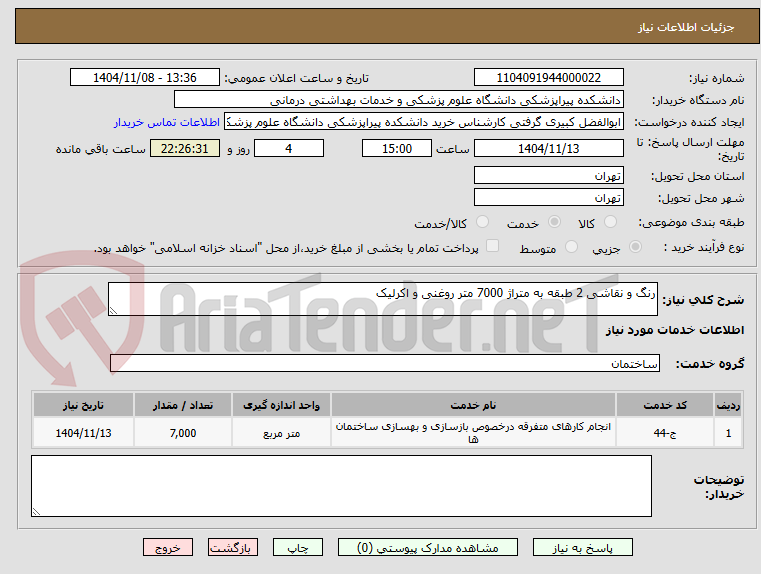Toggle the اسناد خزانه اسلامی payment checkbox

tap(493, 246)
